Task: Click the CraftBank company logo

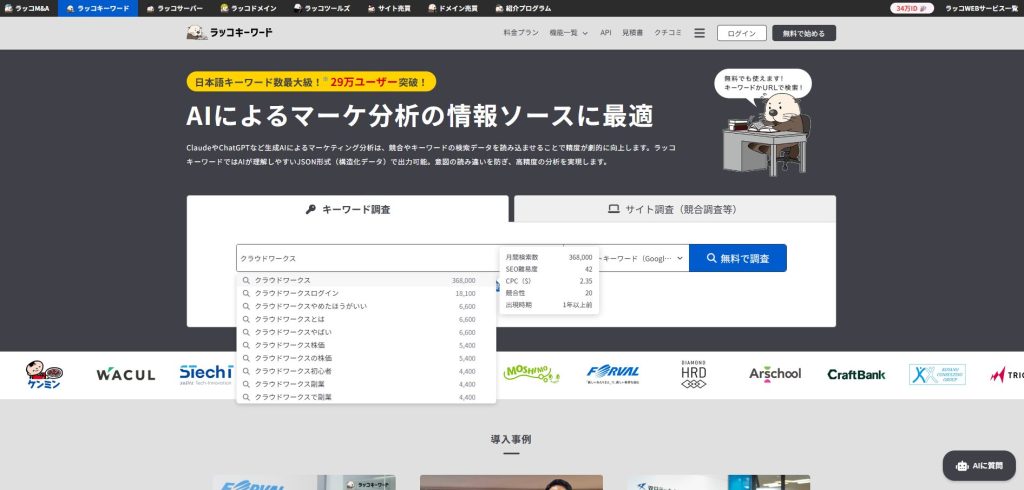Action: pos(856,374)
